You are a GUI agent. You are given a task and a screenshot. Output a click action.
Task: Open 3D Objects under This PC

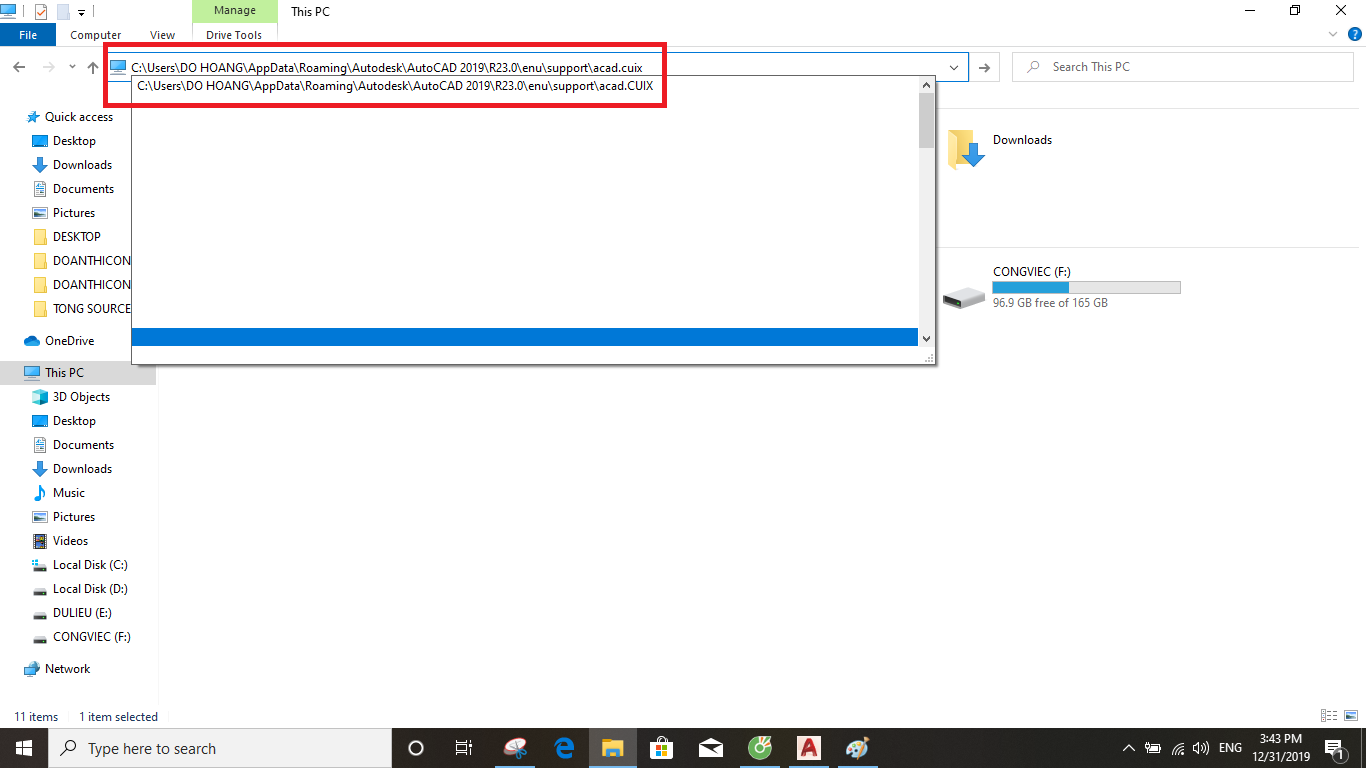[81, 397]
